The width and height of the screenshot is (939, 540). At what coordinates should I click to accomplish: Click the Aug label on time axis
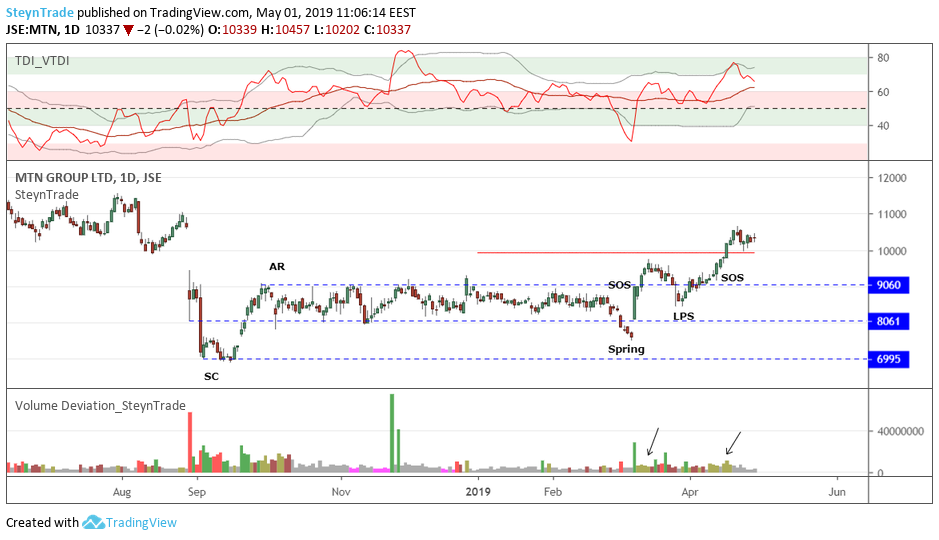pyautogui.click(x=122, y=492)
